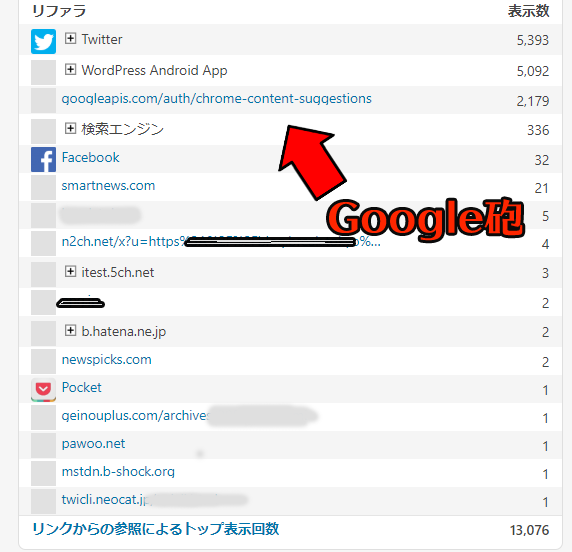Click the Facebook logo icon
Image resolution: width=572 pixels, height=552 pixels.
pos(43,159)
